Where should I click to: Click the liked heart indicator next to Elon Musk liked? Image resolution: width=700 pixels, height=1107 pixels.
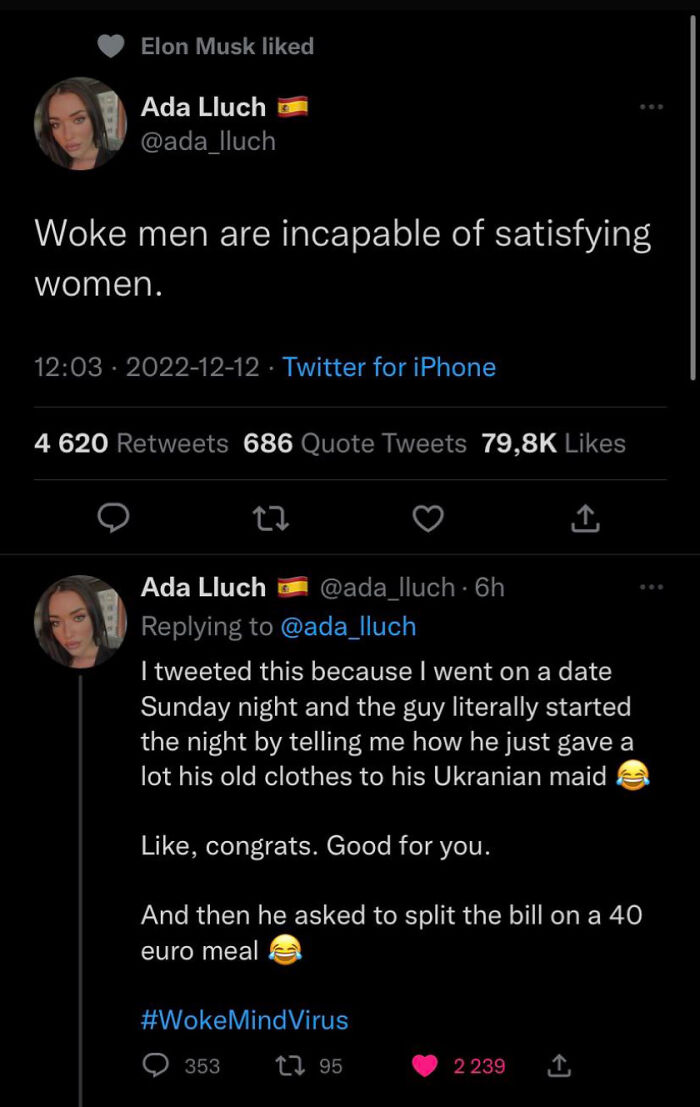[110, 46]
